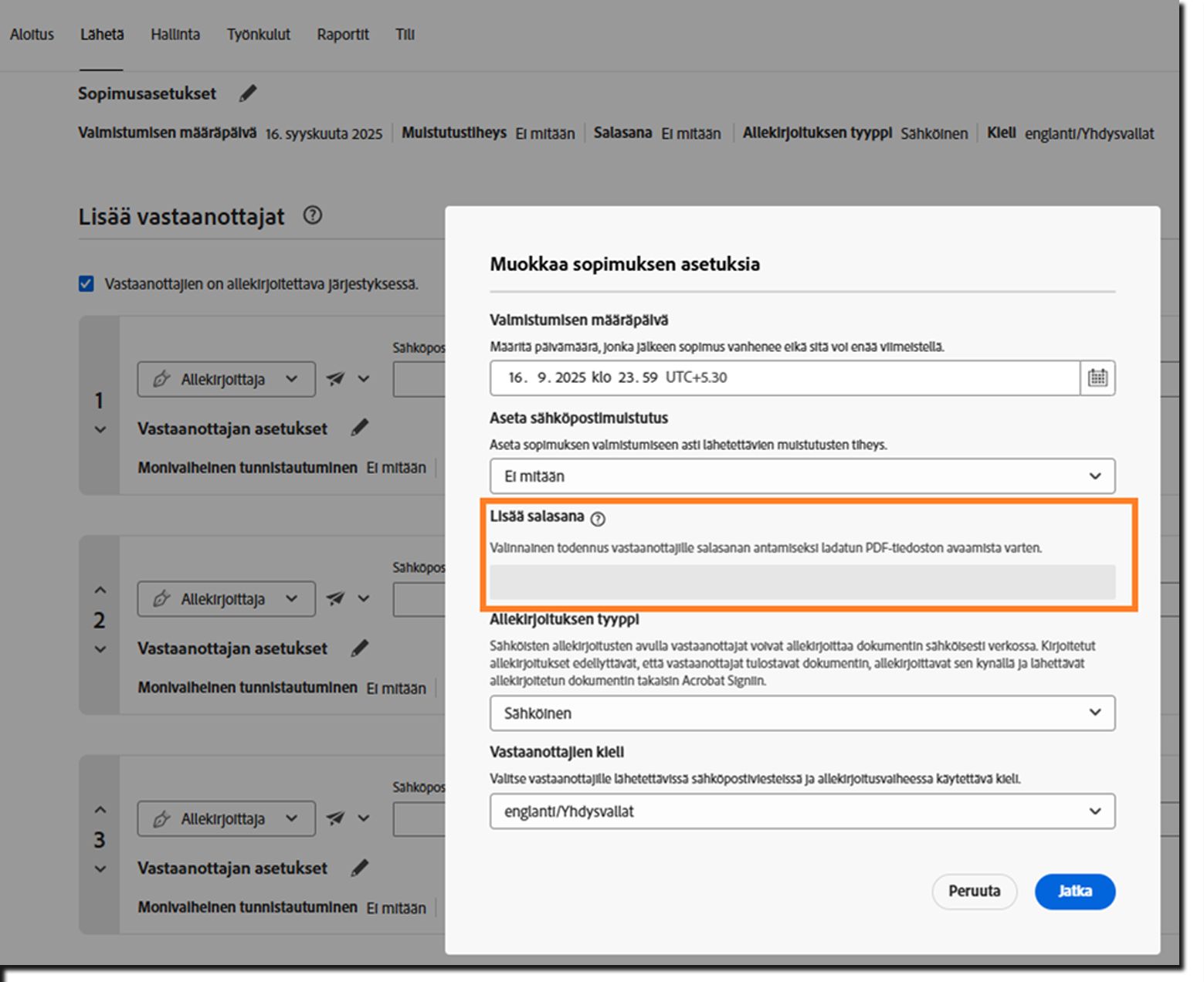Viewport: 1204px width, 982px height.
Task: Cancel the dialog with Peruuta
Action: [x=974, y=892]
